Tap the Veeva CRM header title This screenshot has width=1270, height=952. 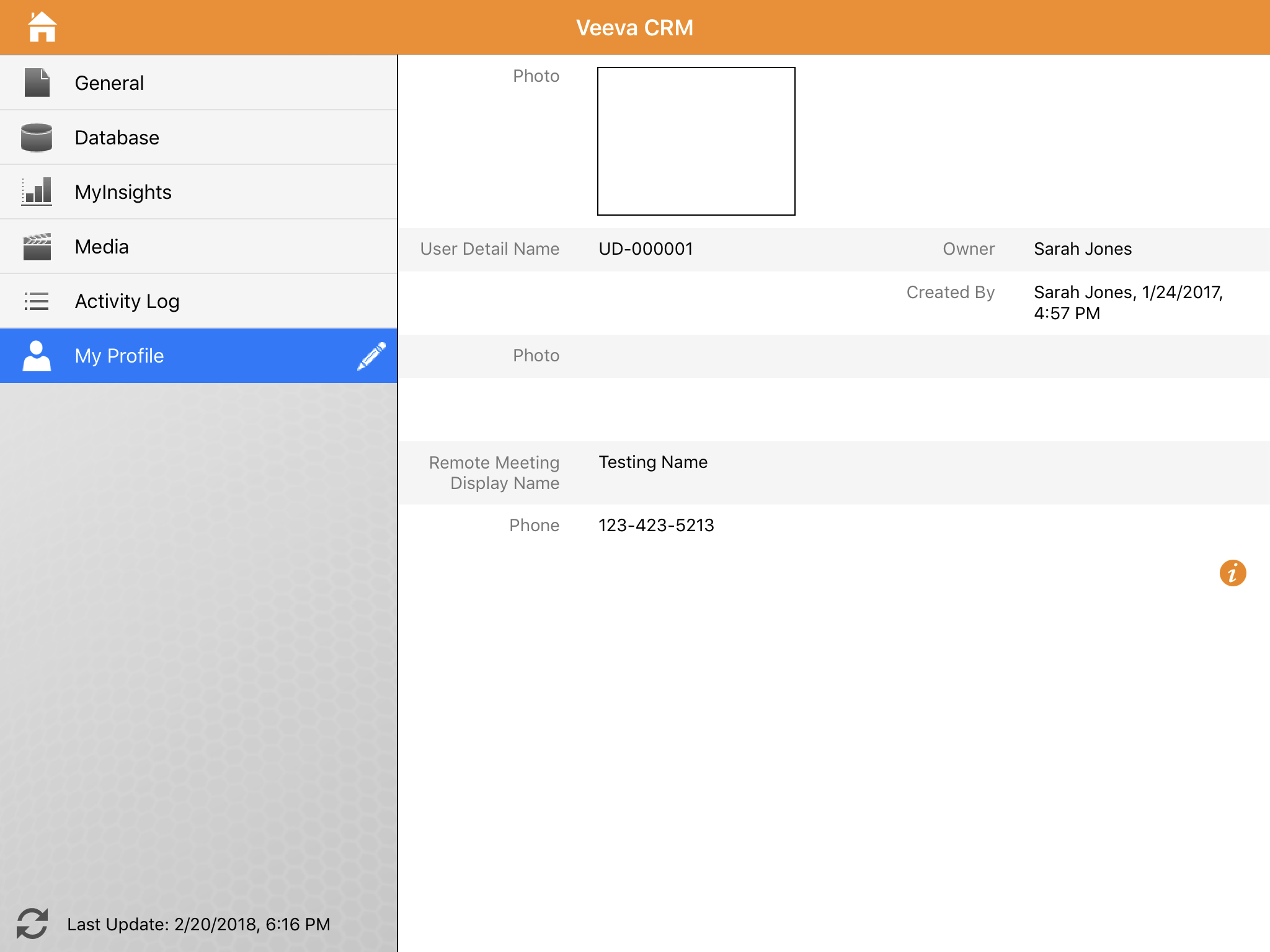point(634,28)
